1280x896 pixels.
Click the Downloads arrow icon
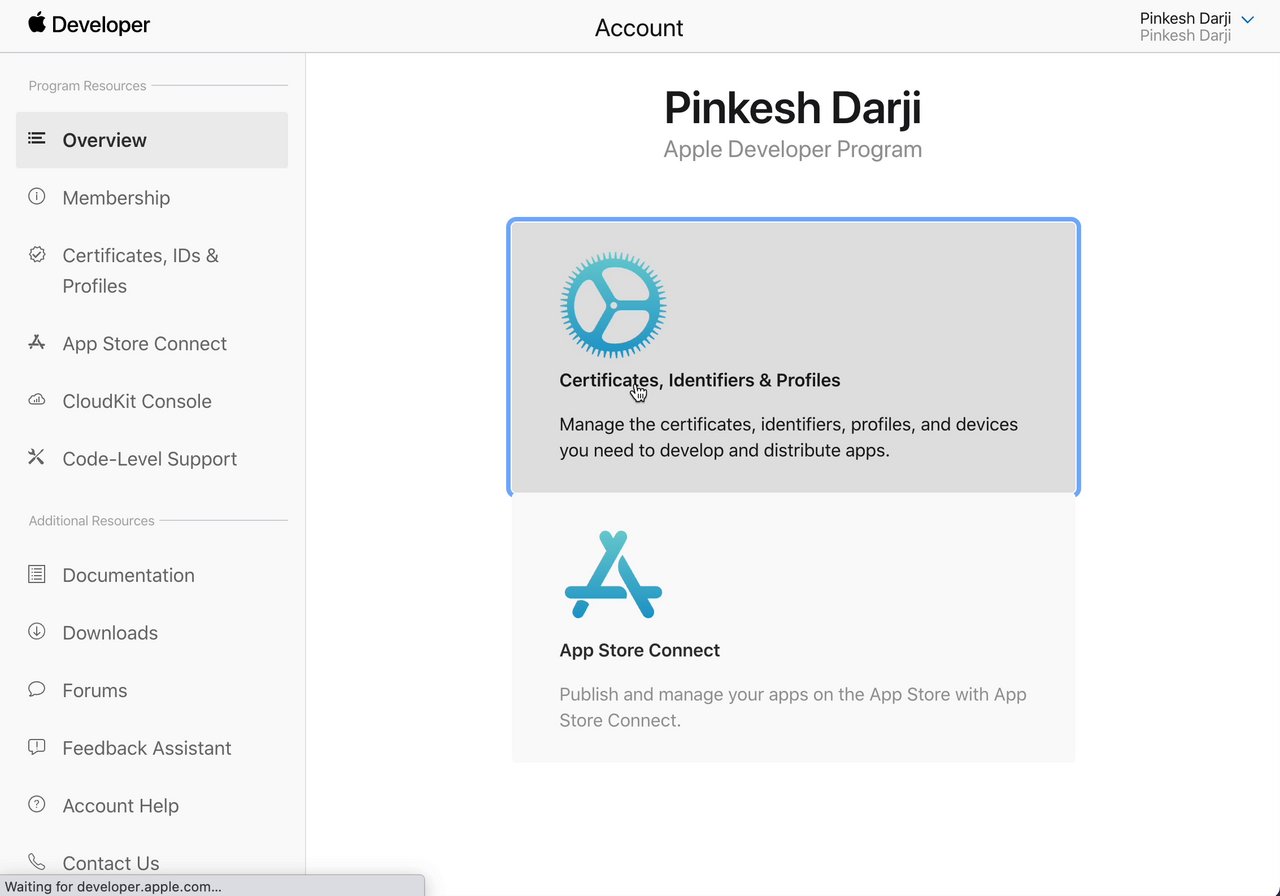point(37,632)
